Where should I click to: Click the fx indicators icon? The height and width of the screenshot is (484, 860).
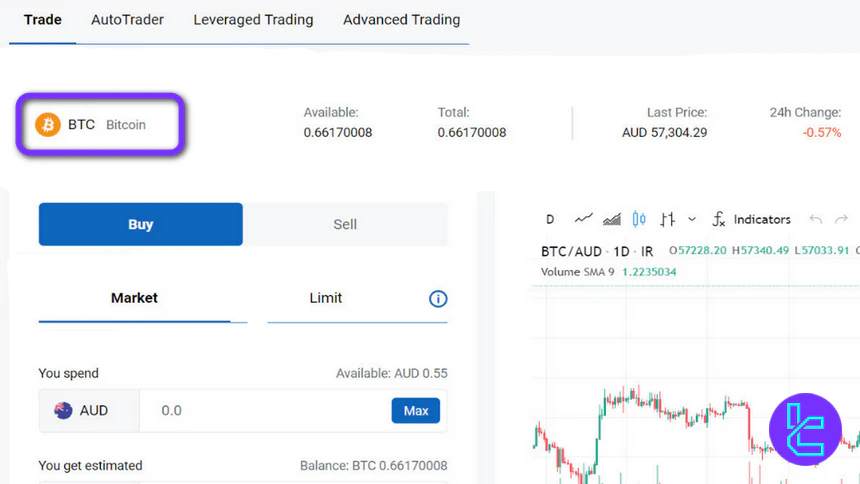[x=718, y=220]
